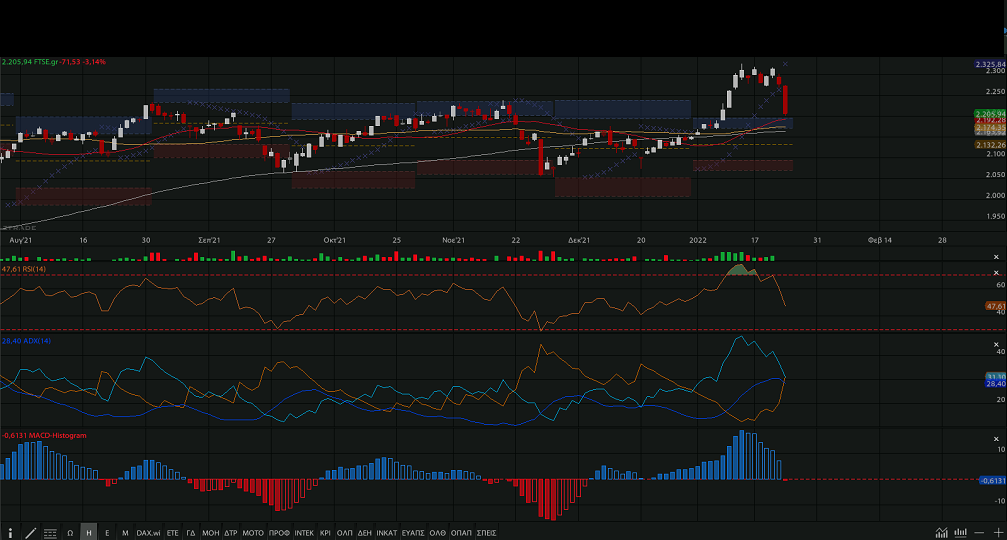Select the M (monthly) timeframe
1007x540 pixels.
pyautogui.click(x=125, y=533)
